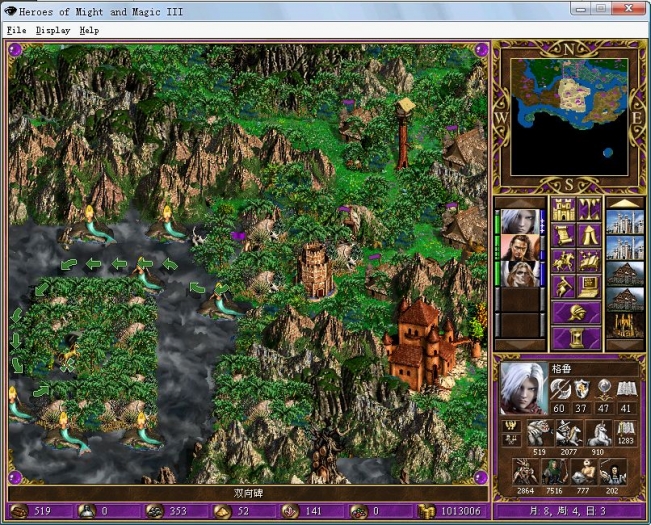Click the wood resource icon showing 519
Image resolution: width=651 pixels, height=525 pixels.
tap(19, 511)
